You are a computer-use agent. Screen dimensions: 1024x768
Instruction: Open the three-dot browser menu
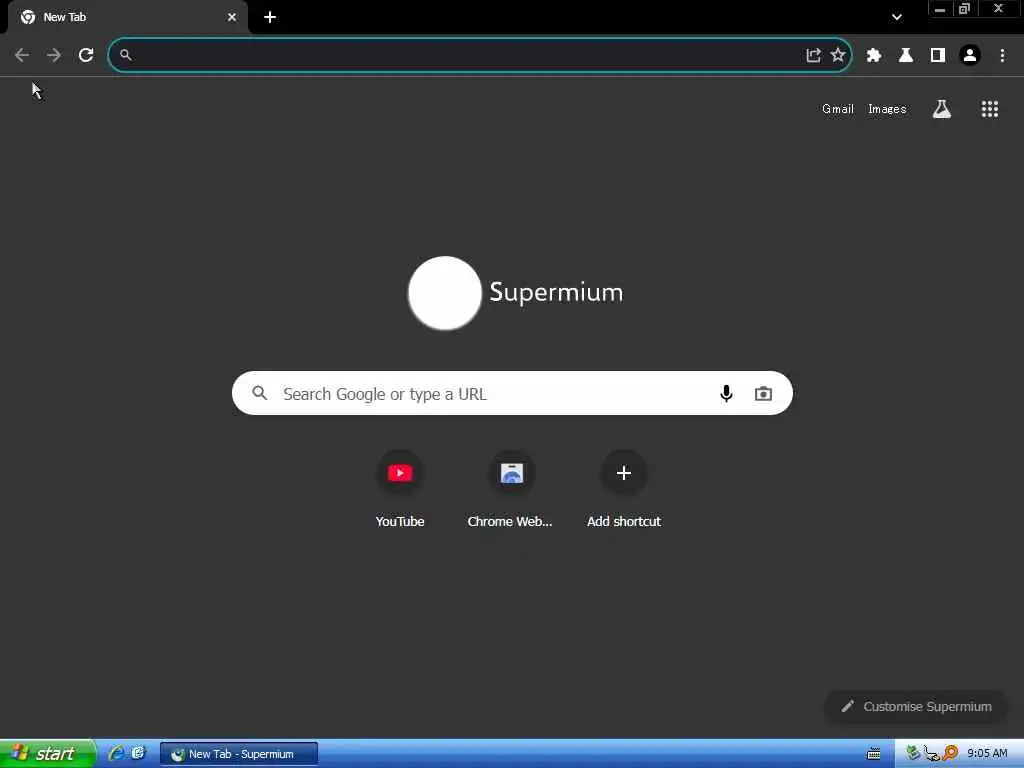point(1002,56)
